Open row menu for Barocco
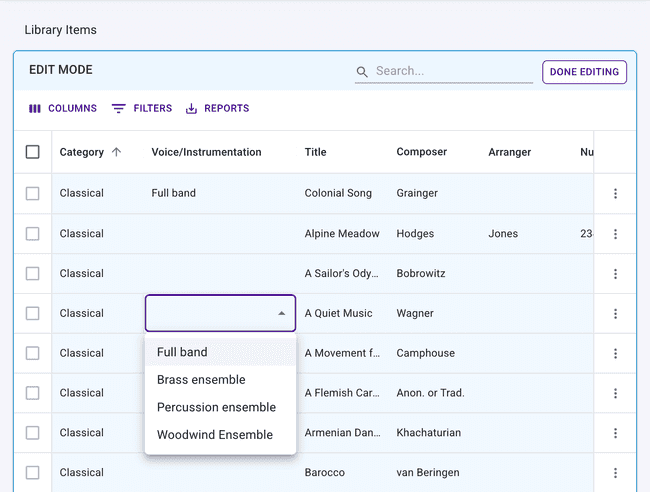Screen dimensions: 650x492 coord(615,473)
